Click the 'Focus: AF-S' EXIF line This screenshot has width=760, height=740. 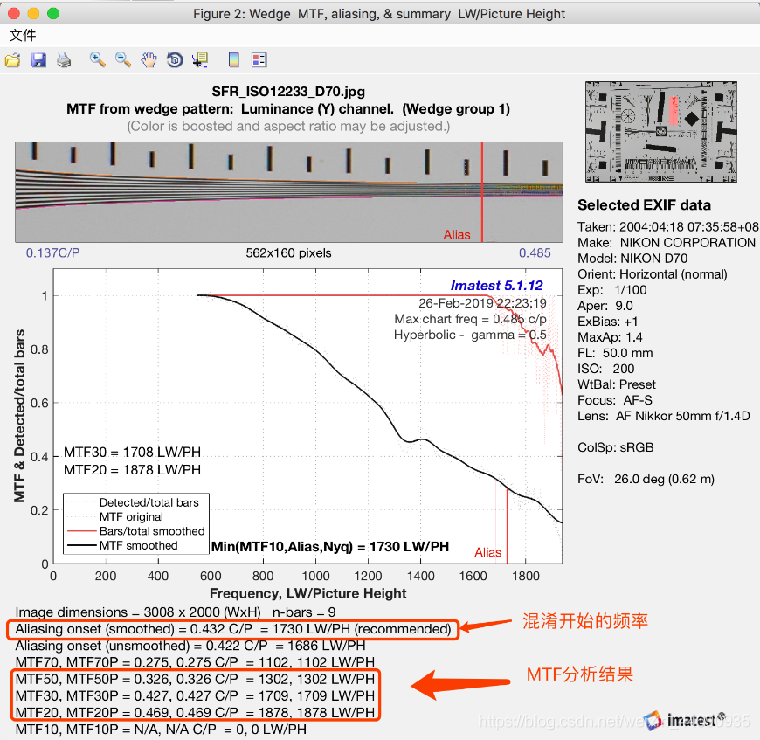615,400
